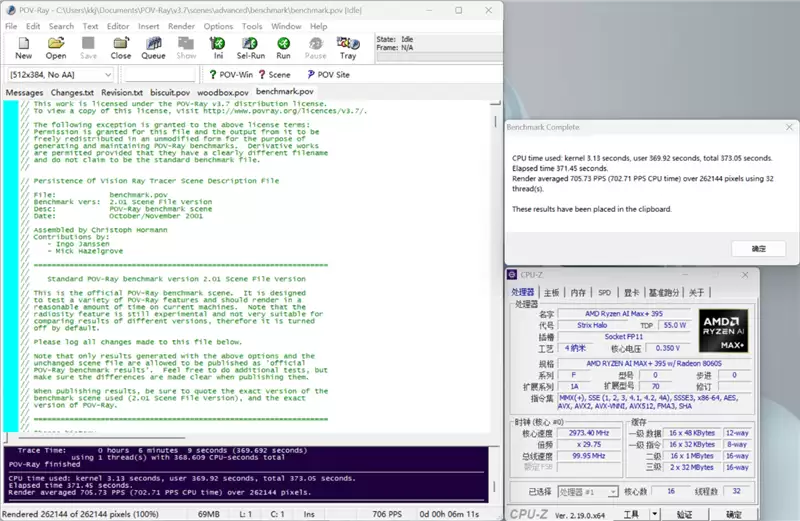Start a Sel-Run render
Image resolution: width=800 pixels, height=521 pixels.
(251, 48)
